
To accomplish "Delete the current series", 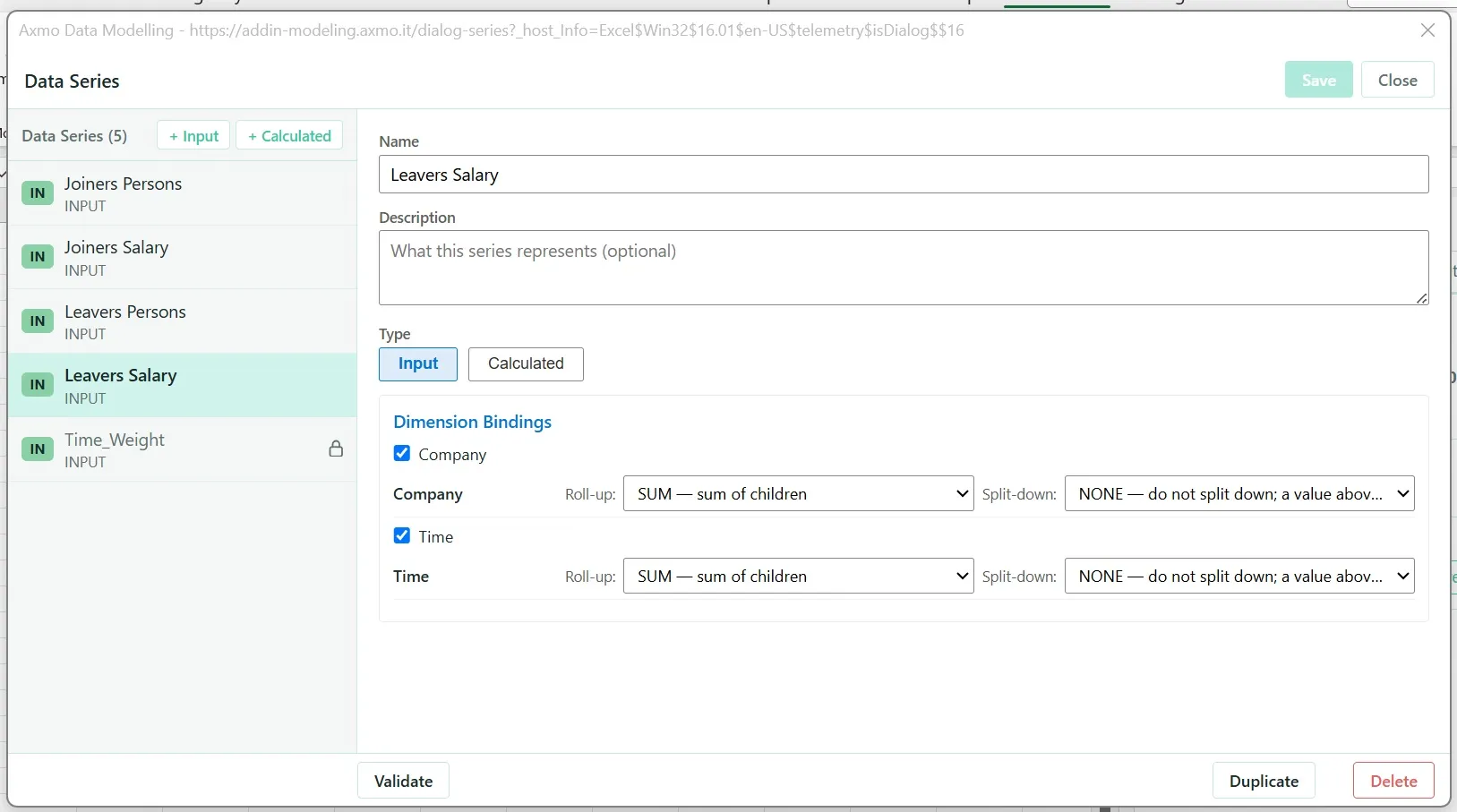I will pos(1393,781).
